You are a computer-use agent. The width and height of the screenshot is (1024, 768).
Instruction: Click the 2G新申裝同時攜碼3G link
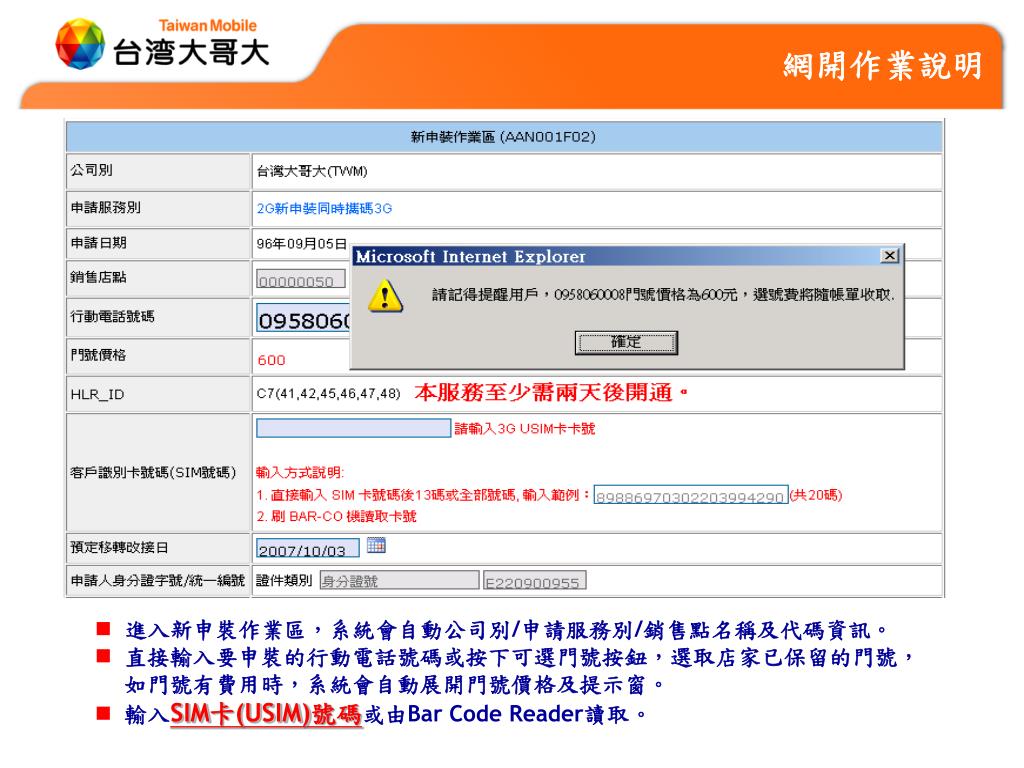(324, 208)
